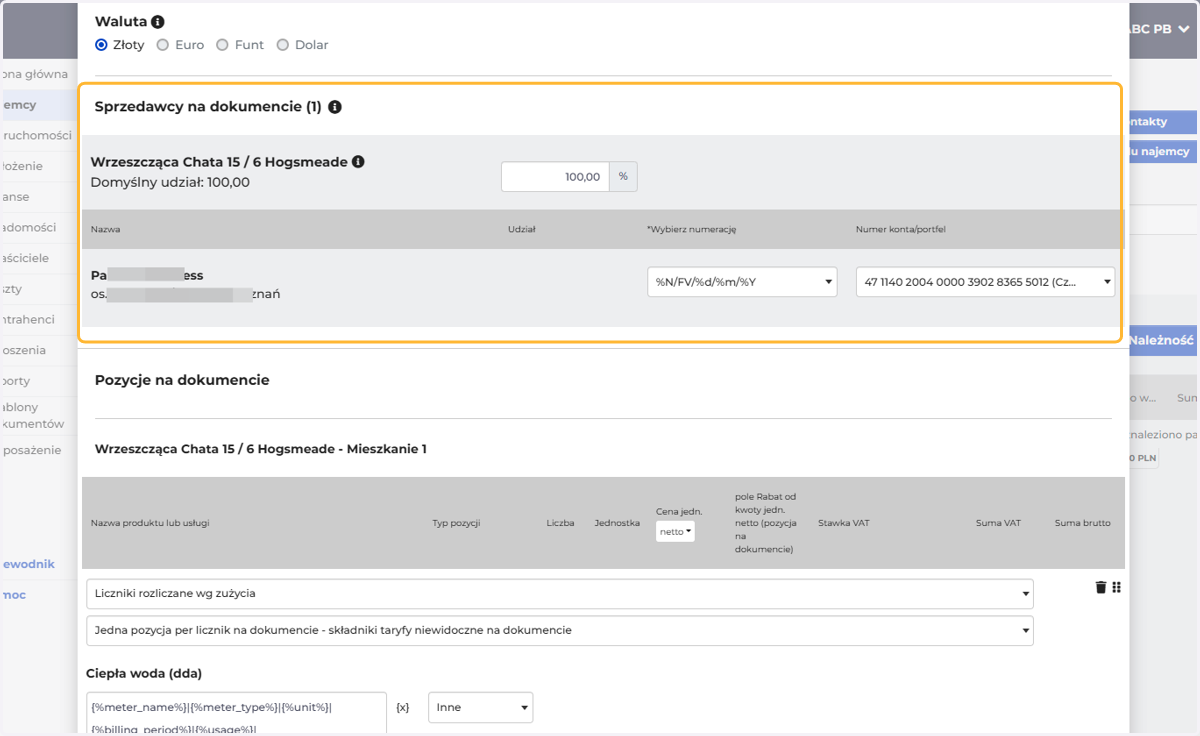Click the Pozycje na dokumencie heading
1200x736 pixels.
(182, 380)
